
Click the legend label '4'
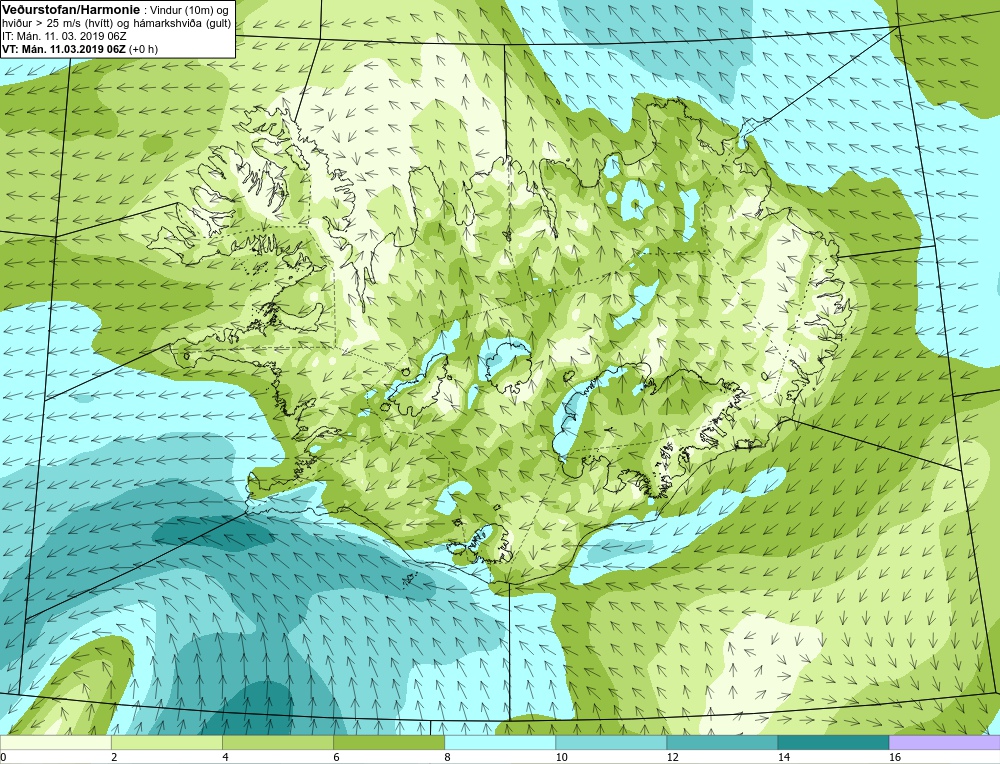(225, 757)
